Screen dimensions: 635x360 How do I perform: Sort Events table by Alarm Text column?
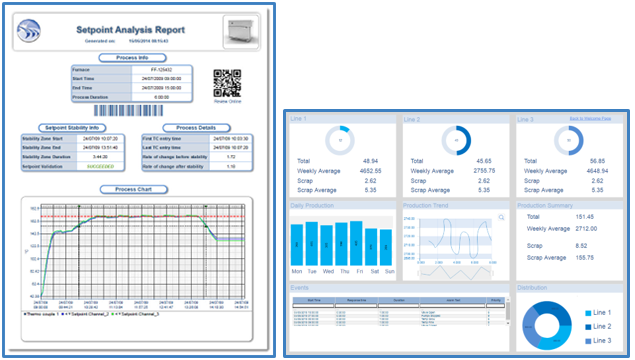453,300
